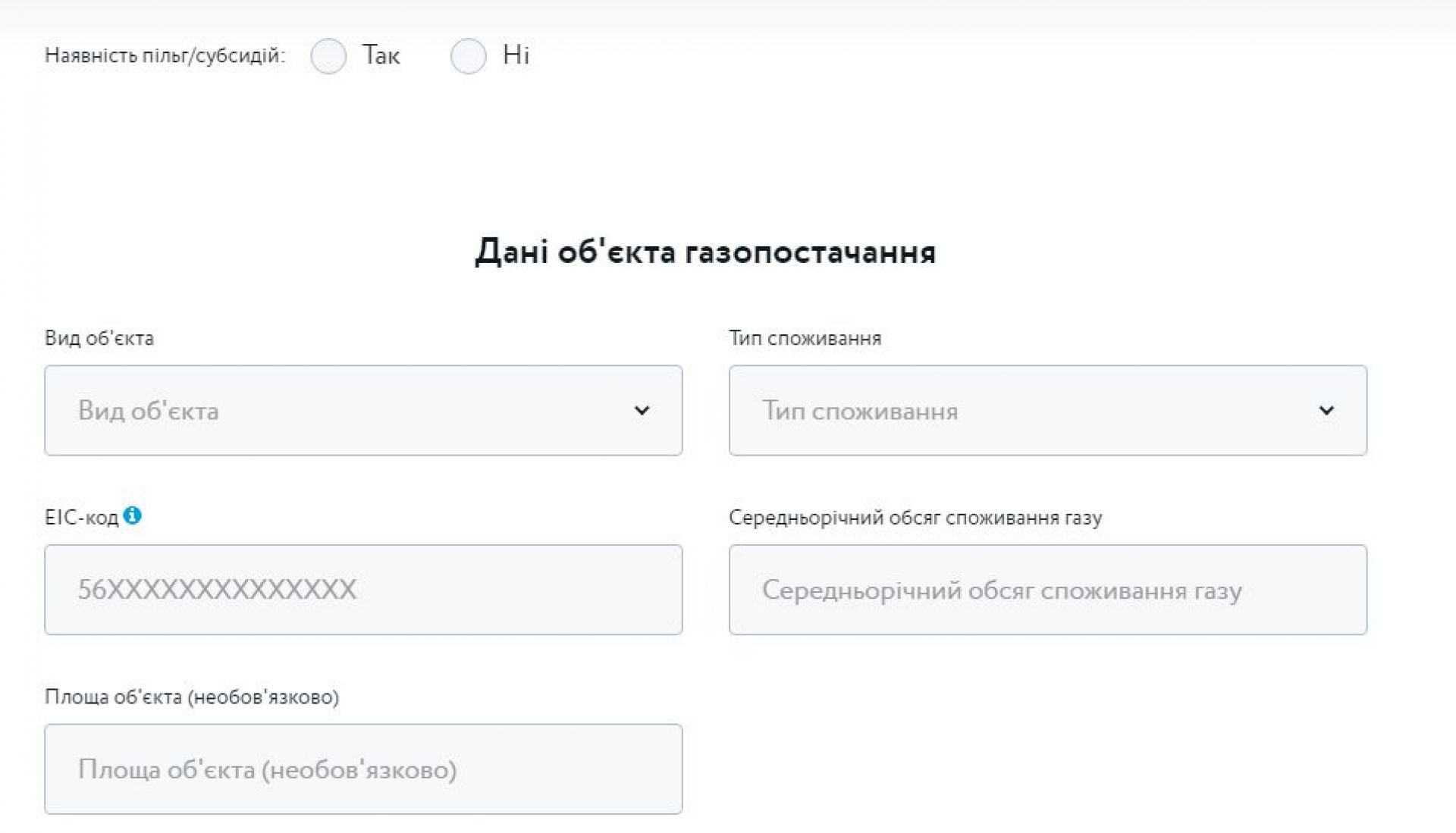Focus the Площа об'єкта input field
This screenshot has width=1456, height=833.
(x=363, y=769)
